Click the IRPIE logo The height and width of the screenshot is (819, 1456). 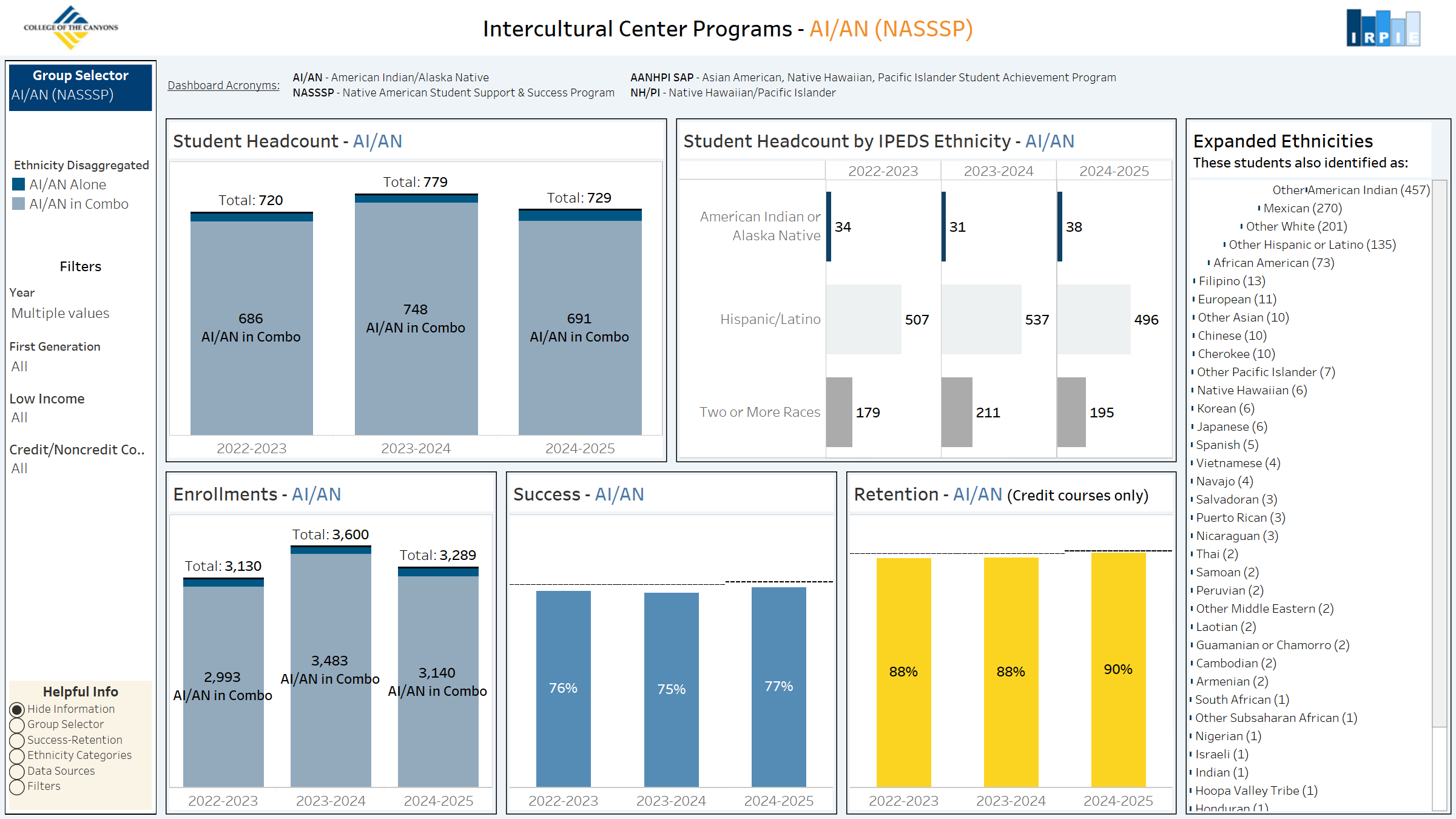pyautogui.click(x=1383, y=27)
